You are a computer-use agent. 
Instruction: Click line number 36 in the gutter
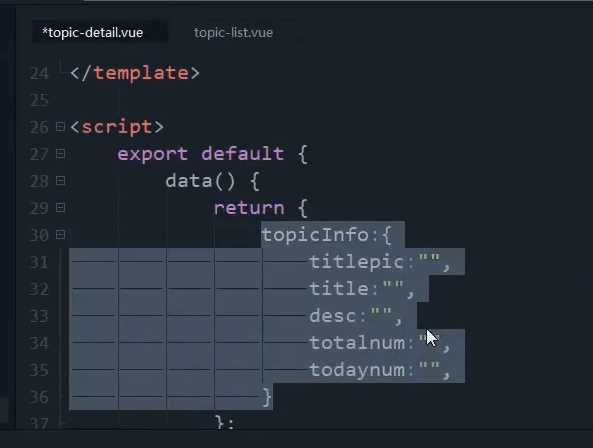(39, 397)
